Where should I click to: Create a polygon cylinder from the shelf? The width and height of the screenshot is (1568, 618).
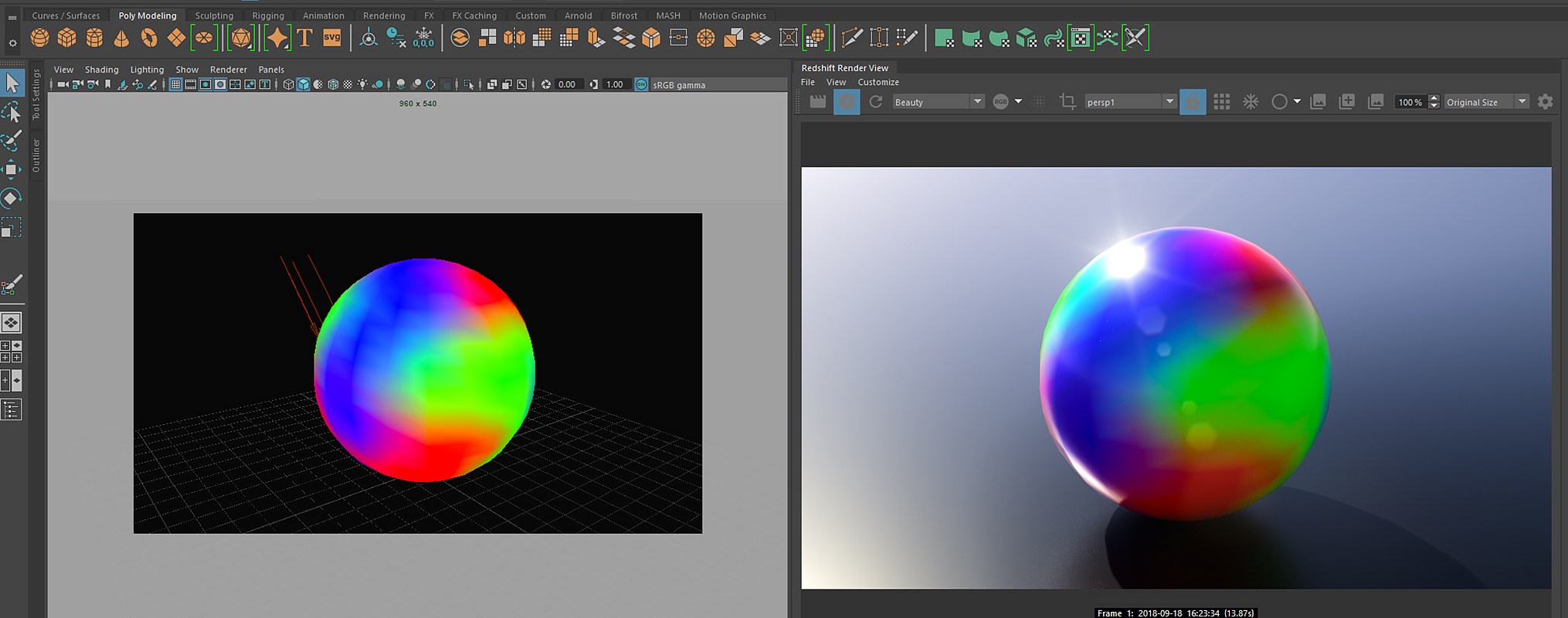94,38
